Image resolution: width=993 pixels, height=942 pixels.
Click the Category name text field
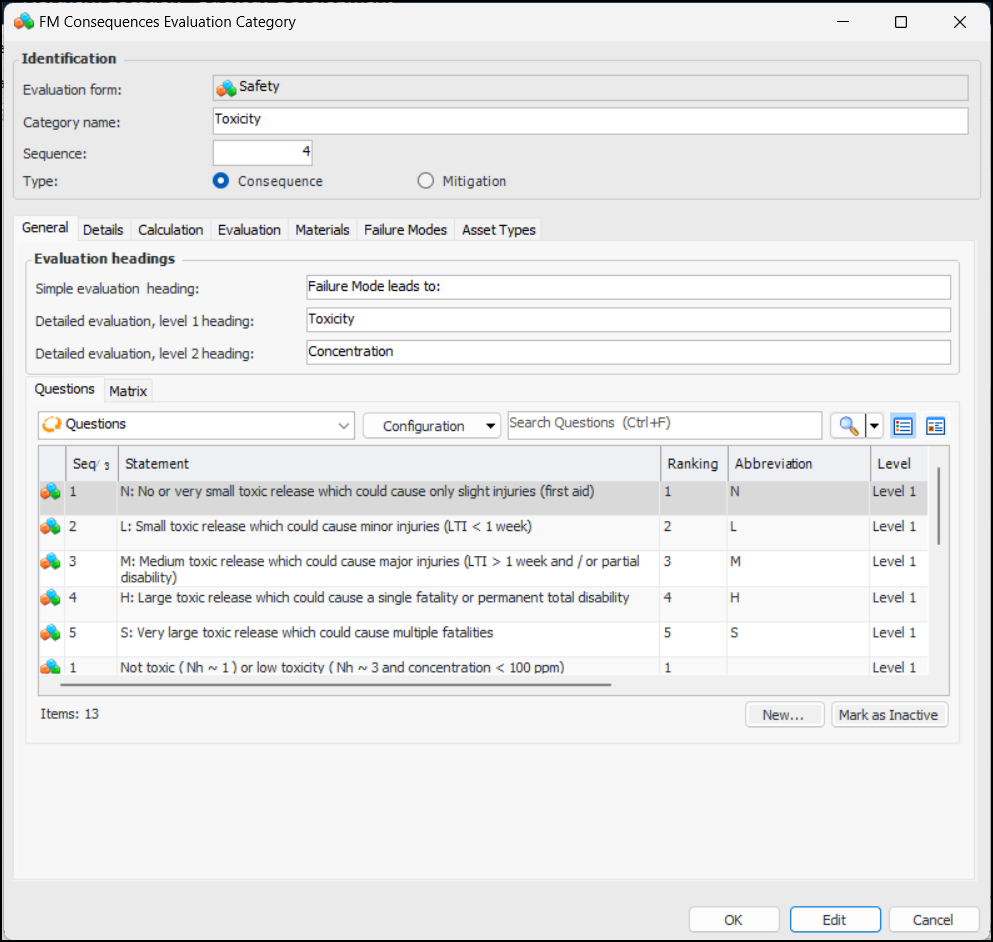pyautogui.click(x=590, y=120)
